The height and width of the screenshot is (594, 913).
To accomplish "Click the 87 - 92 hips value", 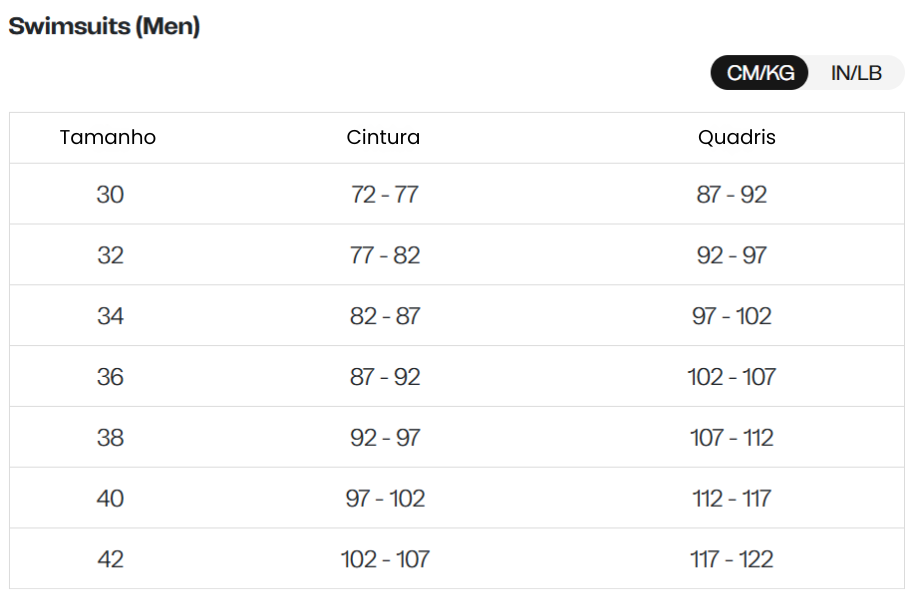I will [x=731, y=195].
